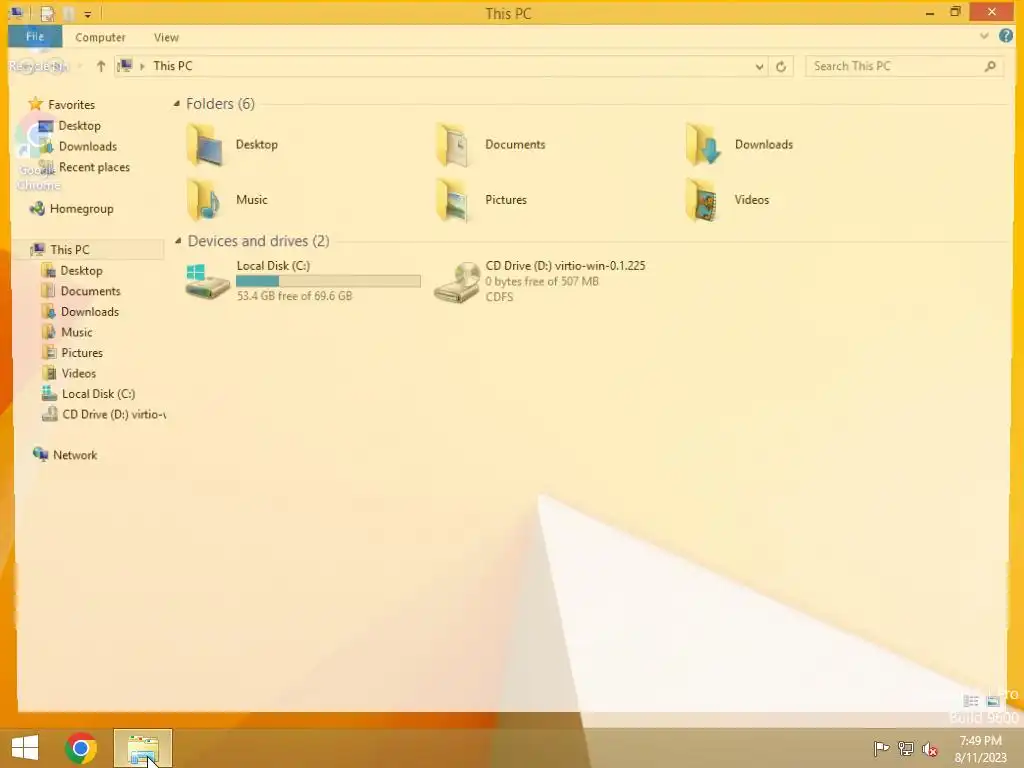This screenshot has height=768, width=1024.
Task: Select the Documents folder icon
Action: 453,144
